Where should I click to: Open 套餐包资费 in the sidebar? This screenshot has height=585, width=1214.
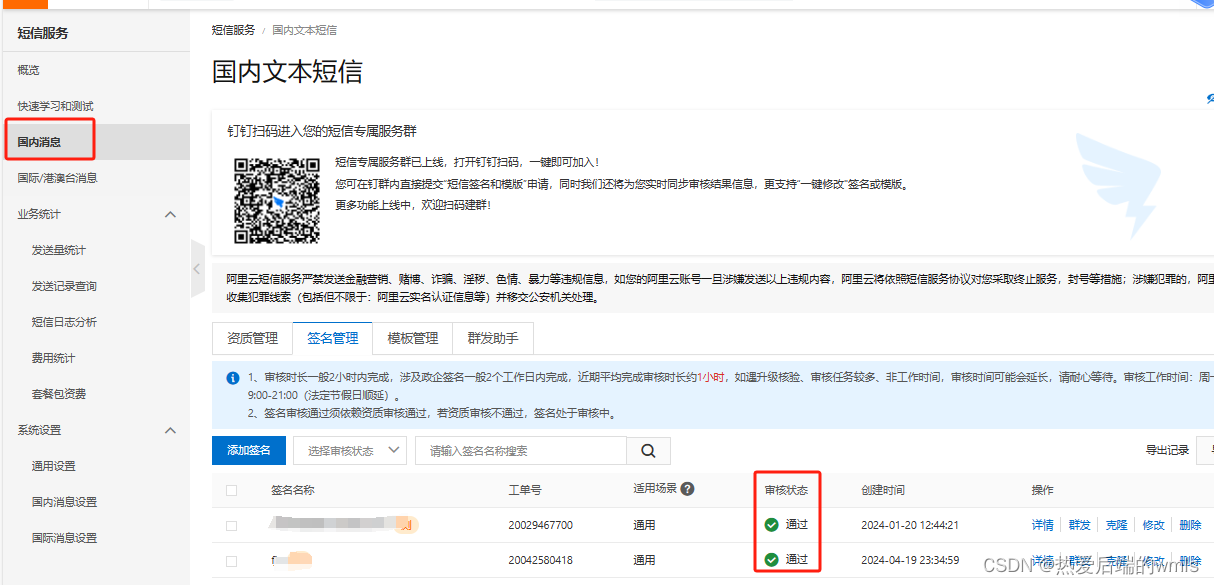[x=59, y=394]
